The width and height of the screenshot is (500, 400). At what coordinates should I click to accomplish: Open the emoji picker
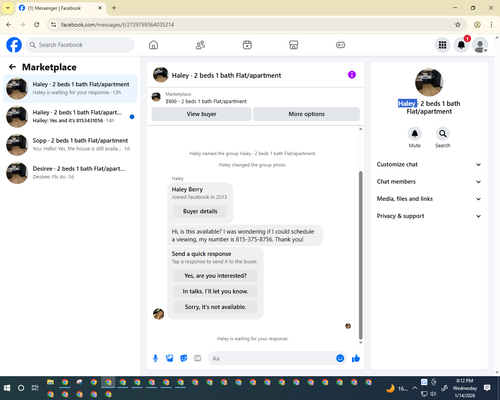pyautogui.click(x=340, y=358)
